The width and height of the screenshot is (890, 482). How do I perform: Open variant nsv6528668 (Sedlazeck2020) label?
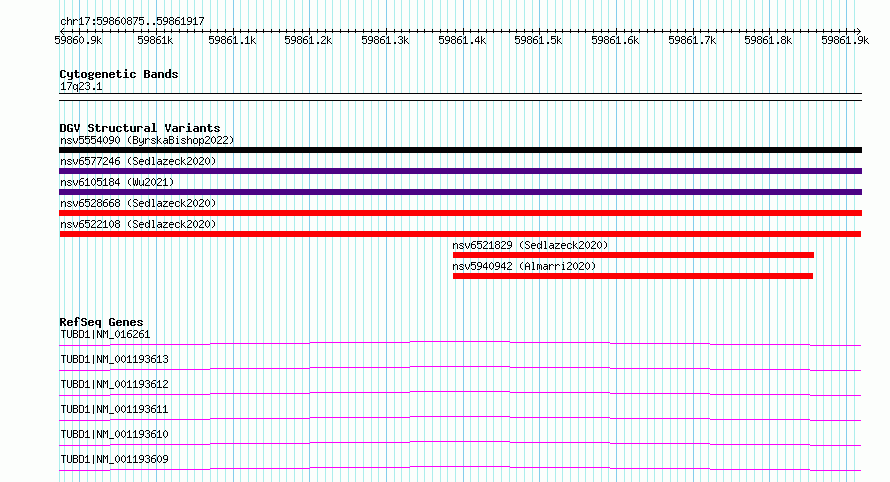138,203
